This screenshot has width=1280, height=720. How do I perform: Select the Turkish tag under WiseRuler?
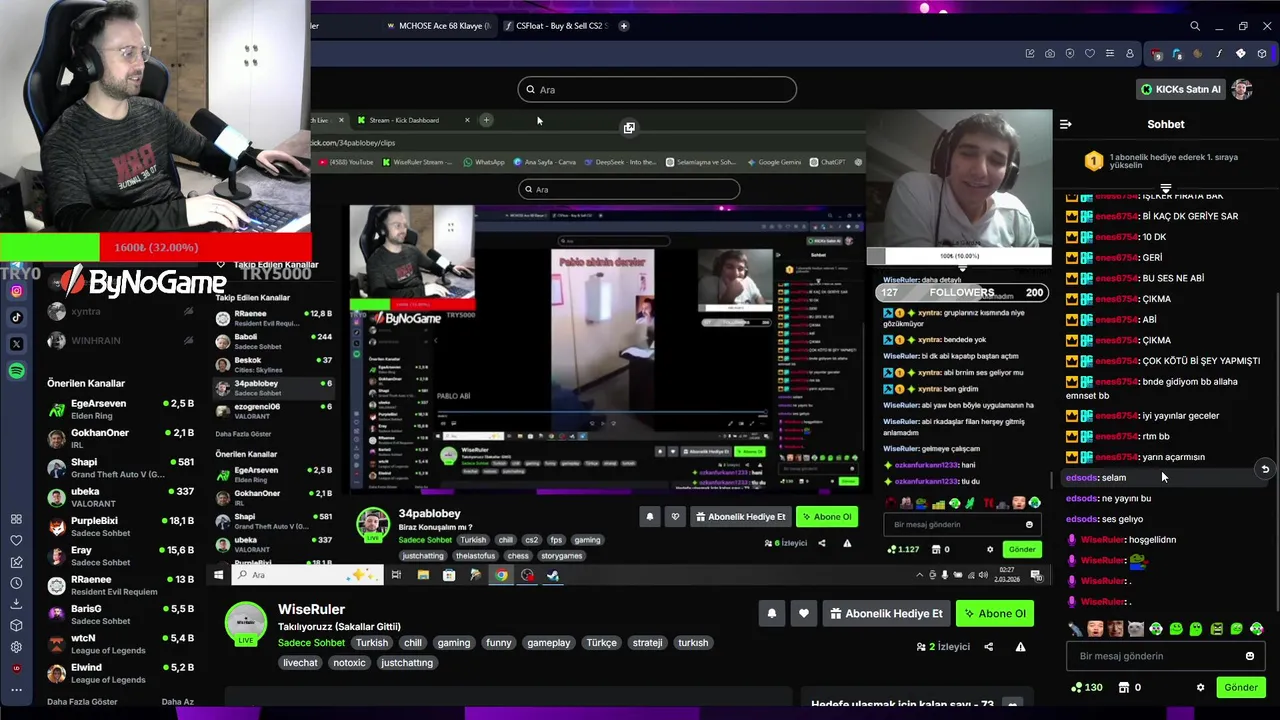click(x=372, y=643)
